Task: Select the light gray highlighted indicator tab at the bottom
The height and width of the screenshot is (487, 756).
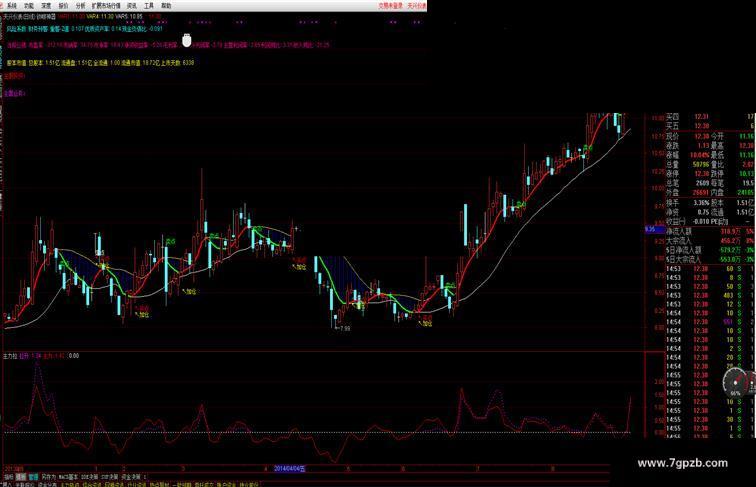Action: (x=21, y=476)
